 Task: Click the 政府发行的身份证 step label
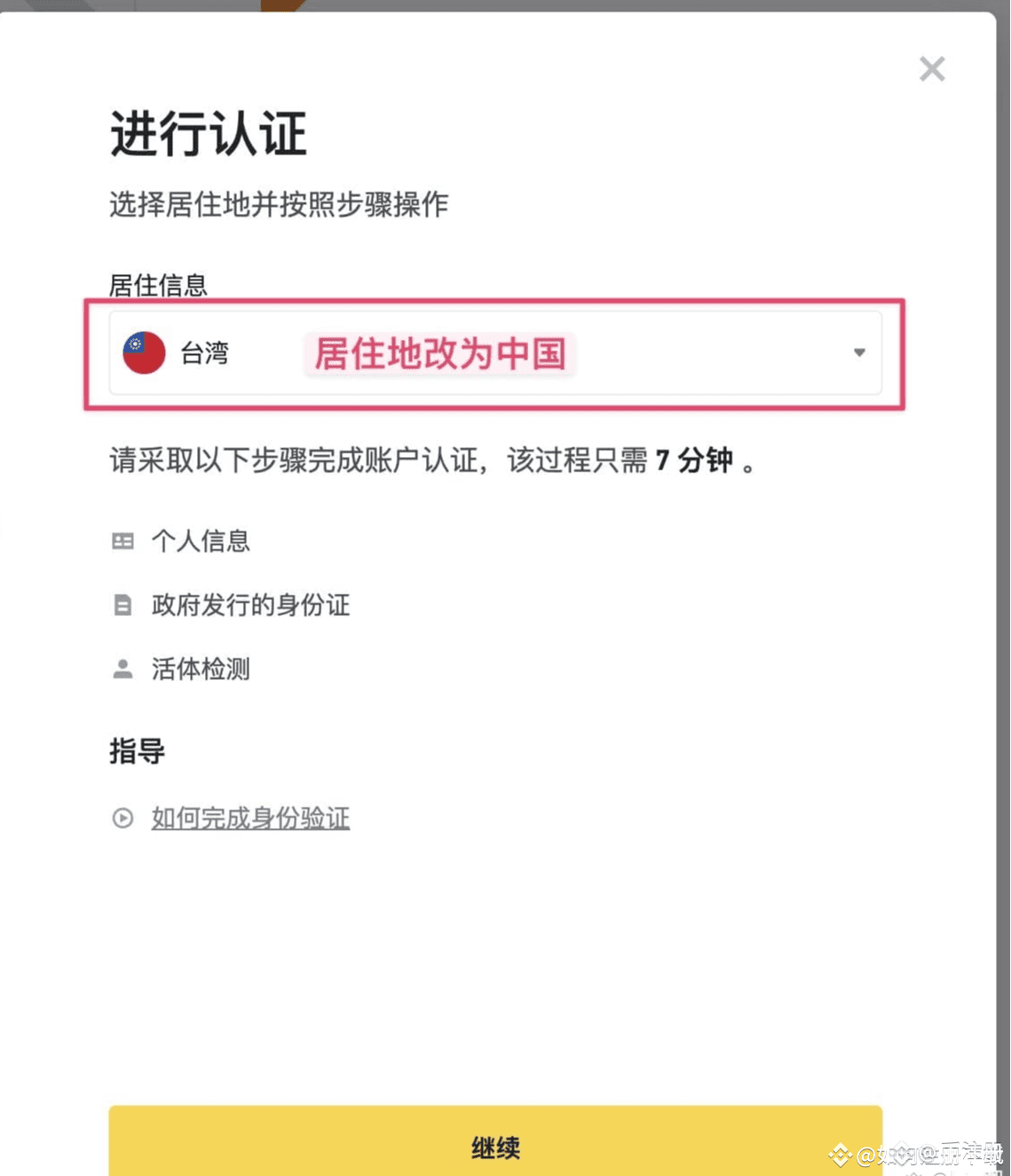point(250,605)
